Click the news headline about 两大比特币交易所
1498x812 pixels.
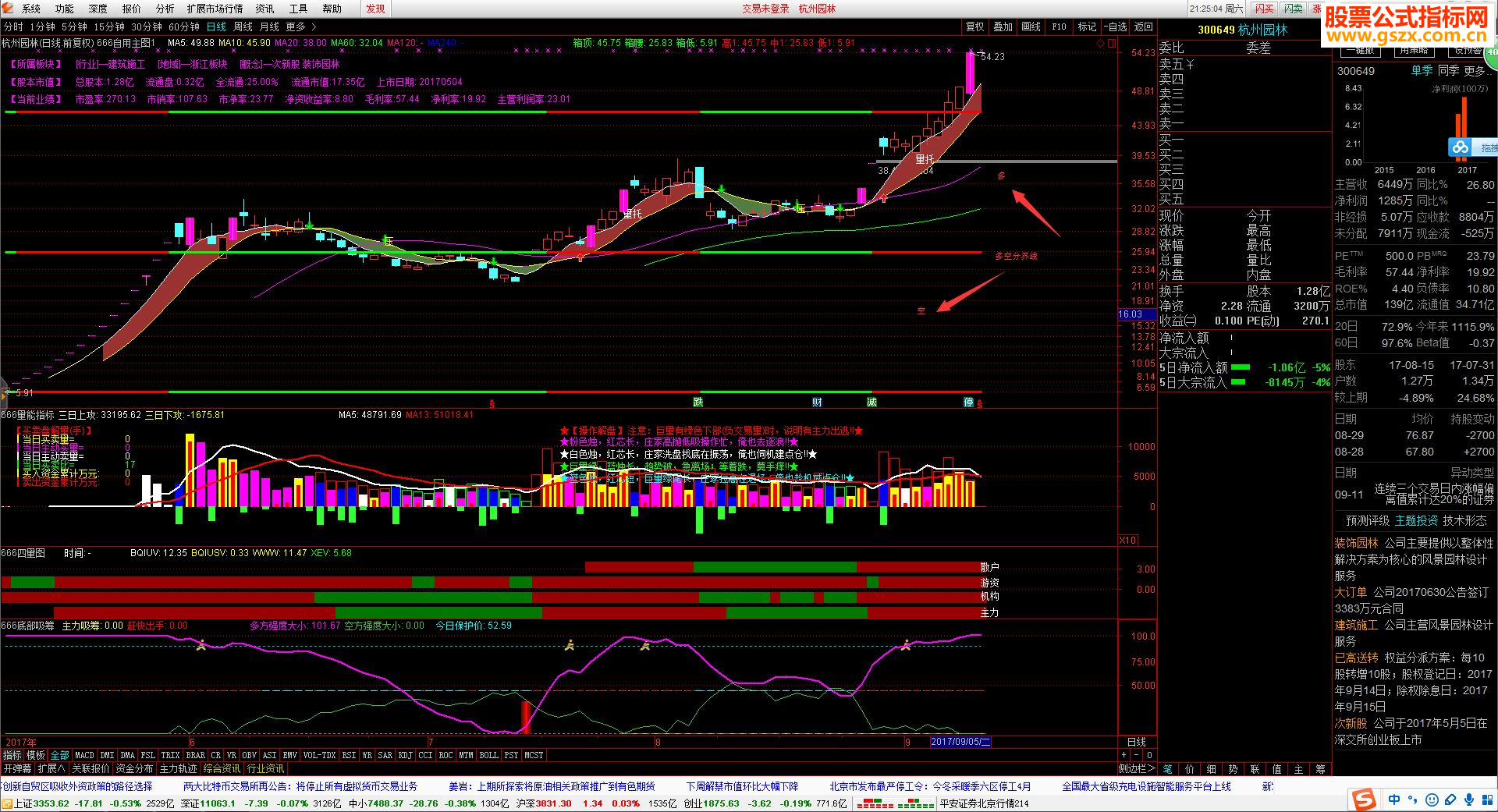tap(300, 786)
